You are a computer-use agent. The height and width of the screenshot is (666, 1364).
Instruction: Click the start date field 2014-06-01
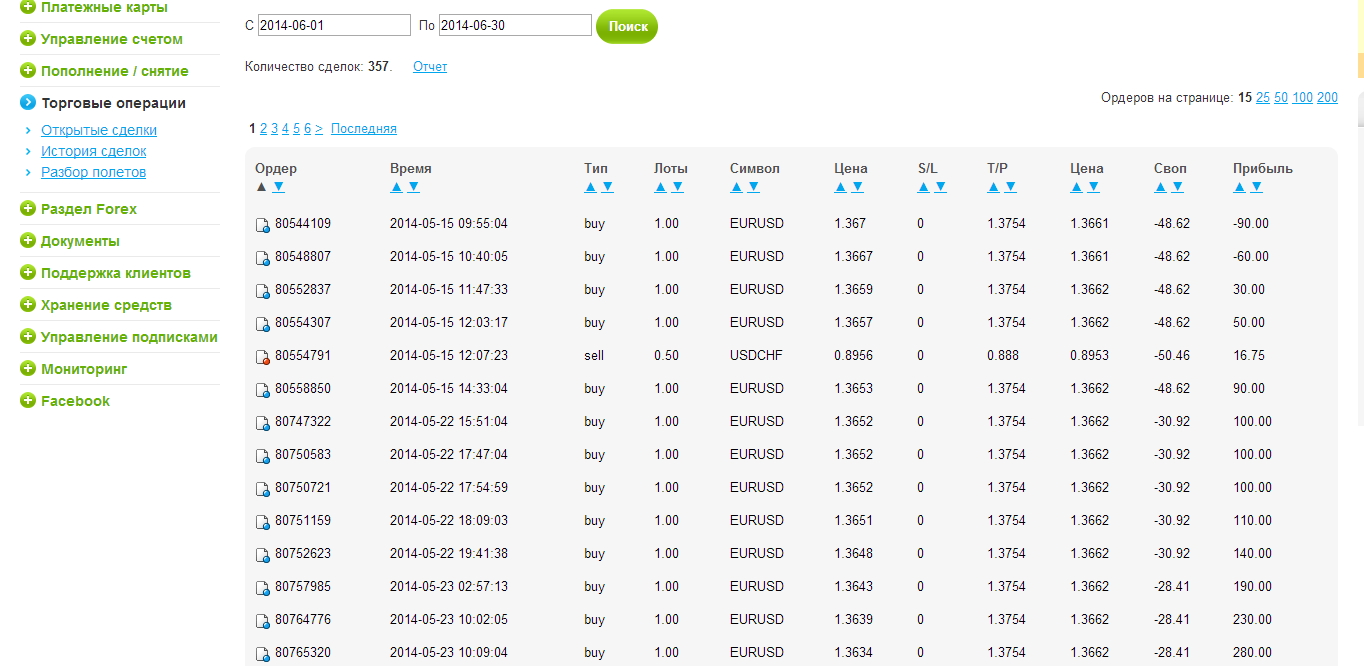[334, 26]
